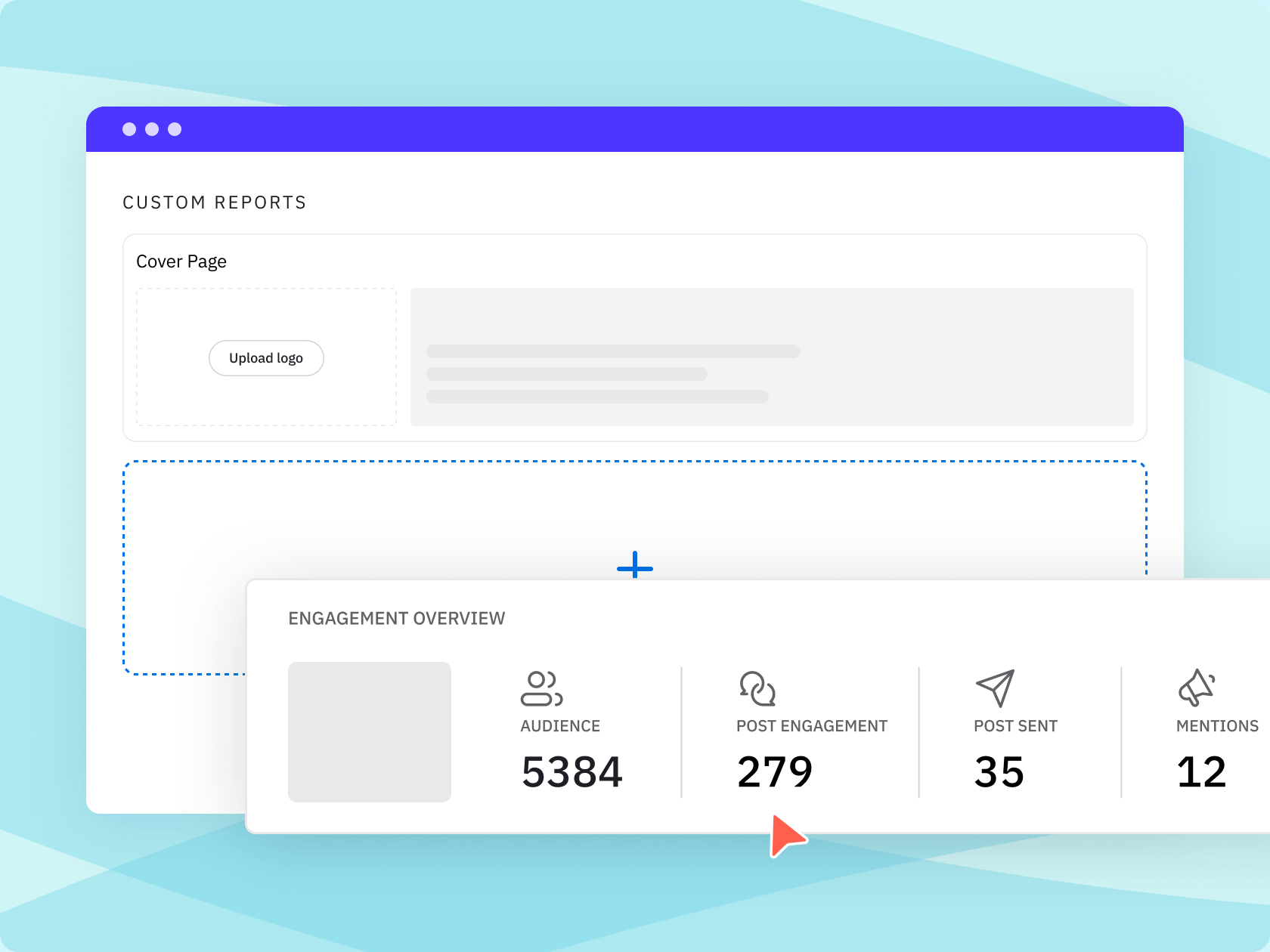Click the POST SENT label
The image size is (1270, 952).
click(x=1015, y=726)
